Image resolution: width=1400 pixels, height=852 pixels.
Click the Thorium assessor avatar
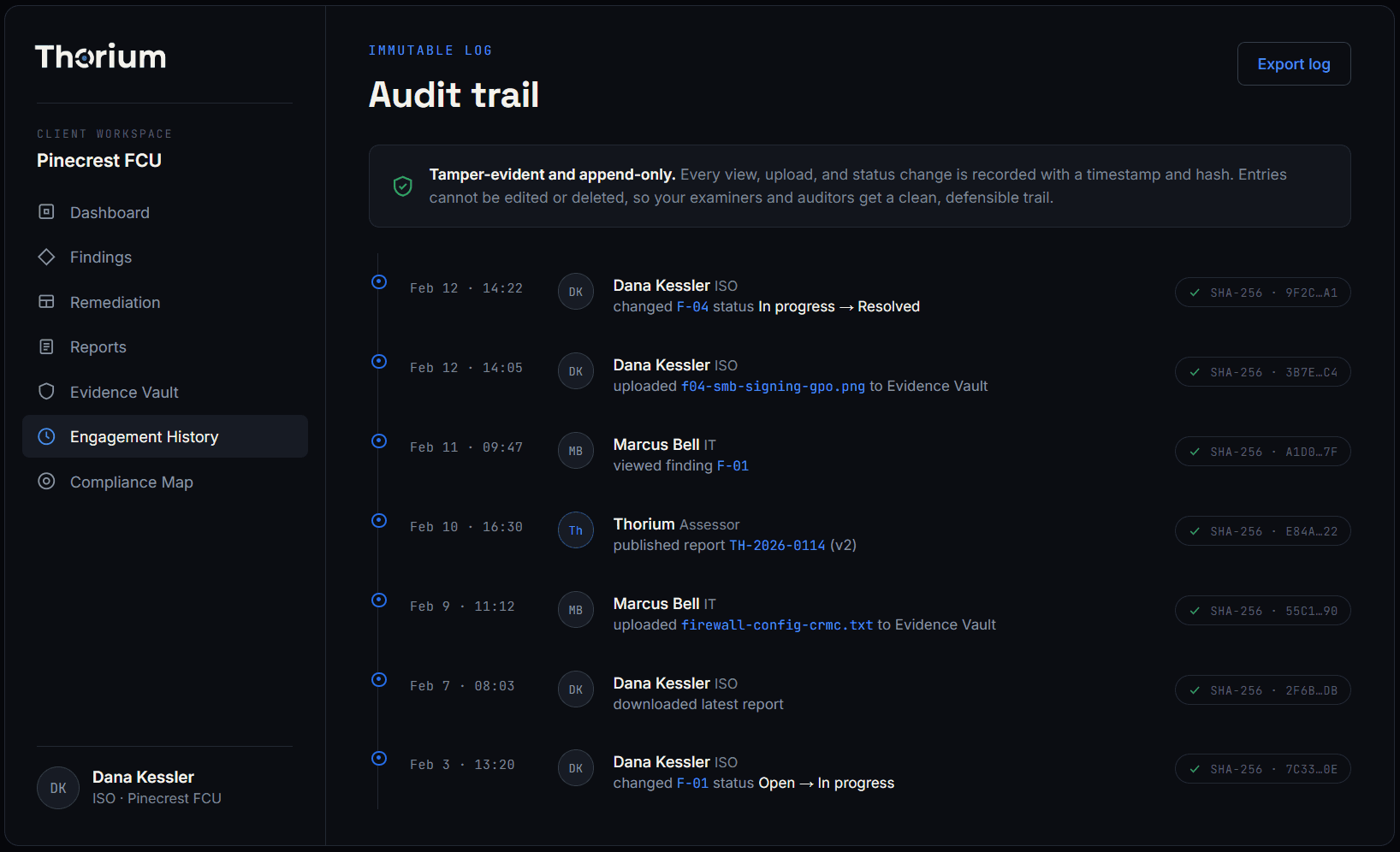pyautogui.click(x=576, y=530)
